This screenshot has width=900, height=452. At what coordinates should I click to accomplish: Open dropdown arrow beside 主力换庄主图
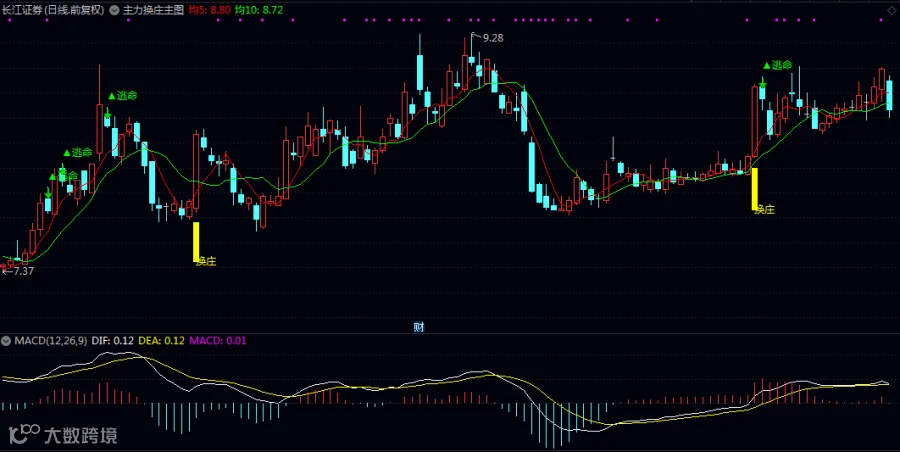[x=114, y=10]
